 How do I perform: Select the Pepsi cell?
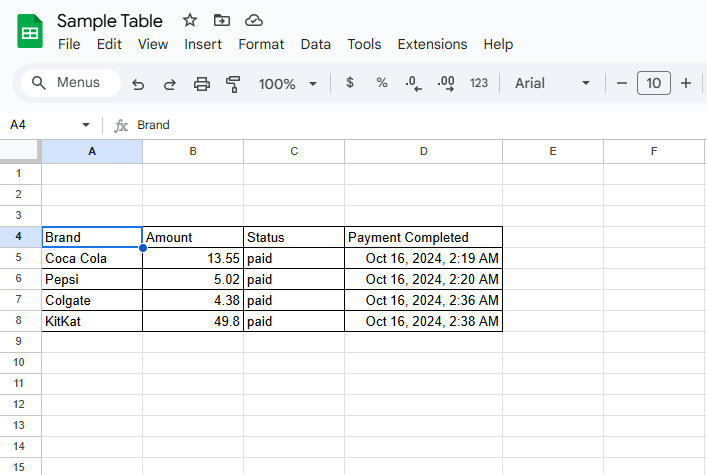coord(92,279)
